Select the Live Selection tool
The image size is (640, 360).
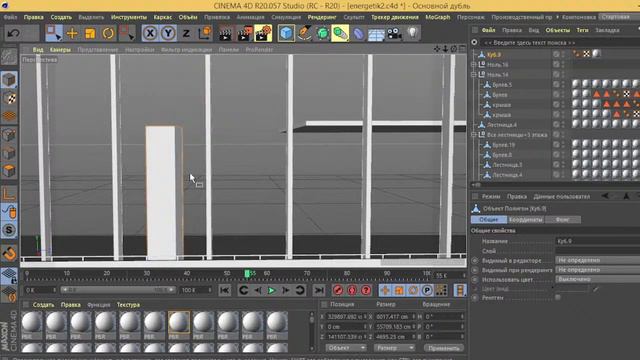(x=53, y=33)
